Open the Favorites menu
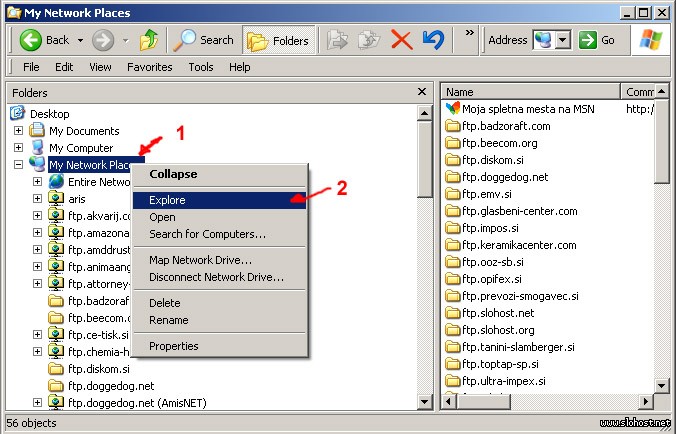676x434 pixels. pyautogui.click(x=149, y=67)
